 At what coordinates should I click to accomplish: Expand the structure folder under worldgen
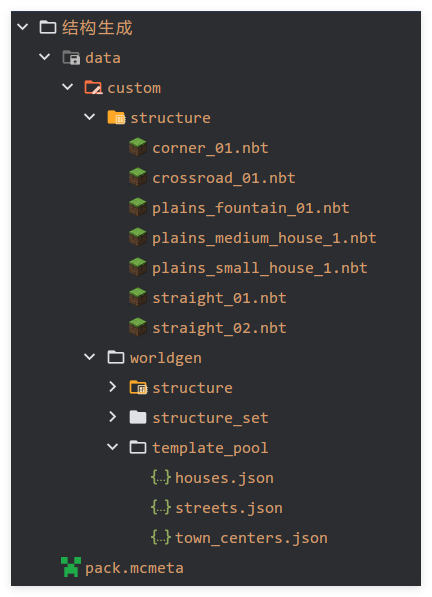[x=112, y=387]
